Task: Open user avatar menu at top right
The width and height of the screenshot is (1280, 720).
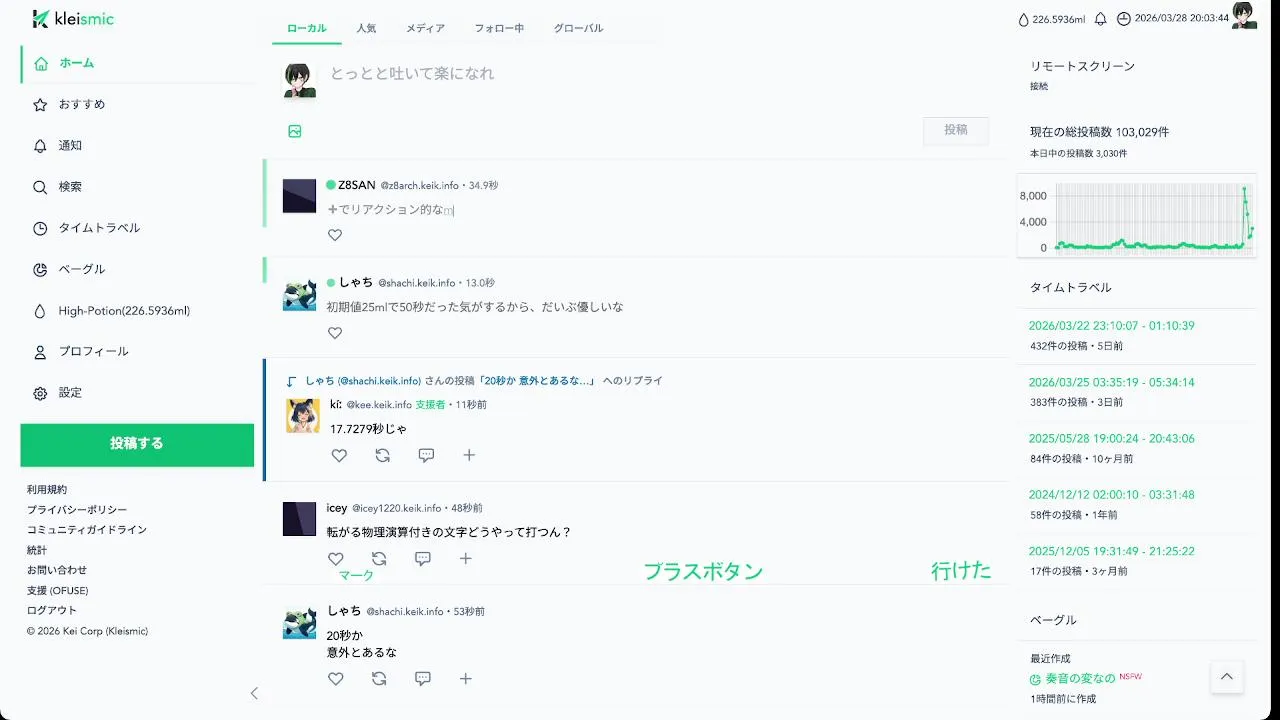Action: click(1244, 15)
